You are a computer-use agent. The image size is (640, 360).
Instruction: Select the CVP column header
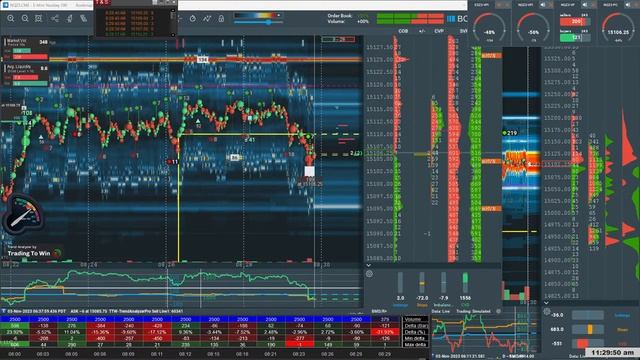439,31
